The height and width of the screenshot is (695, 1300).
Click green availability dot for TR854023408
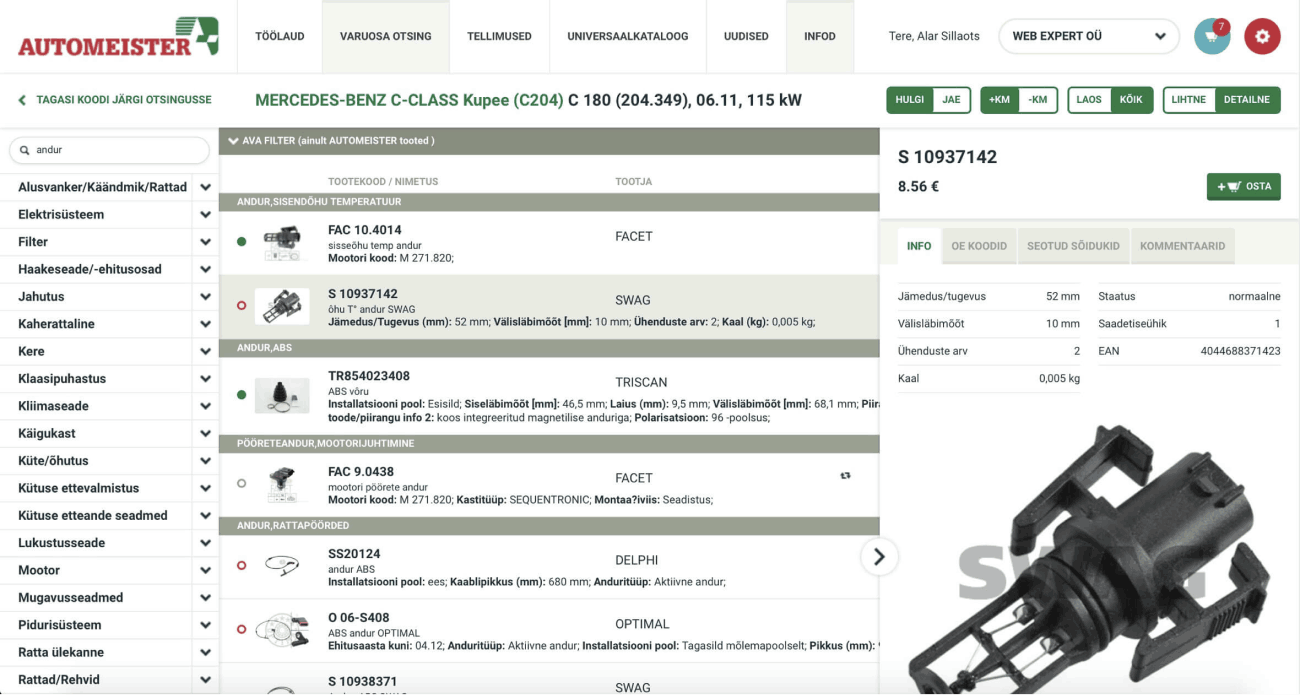pos(241,395)
